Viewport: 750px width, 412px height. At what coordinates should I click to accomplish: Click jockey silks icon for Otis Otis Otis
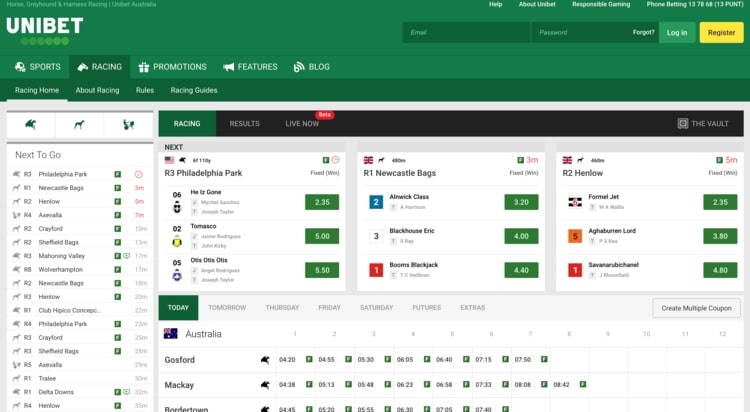pos(177,276)
